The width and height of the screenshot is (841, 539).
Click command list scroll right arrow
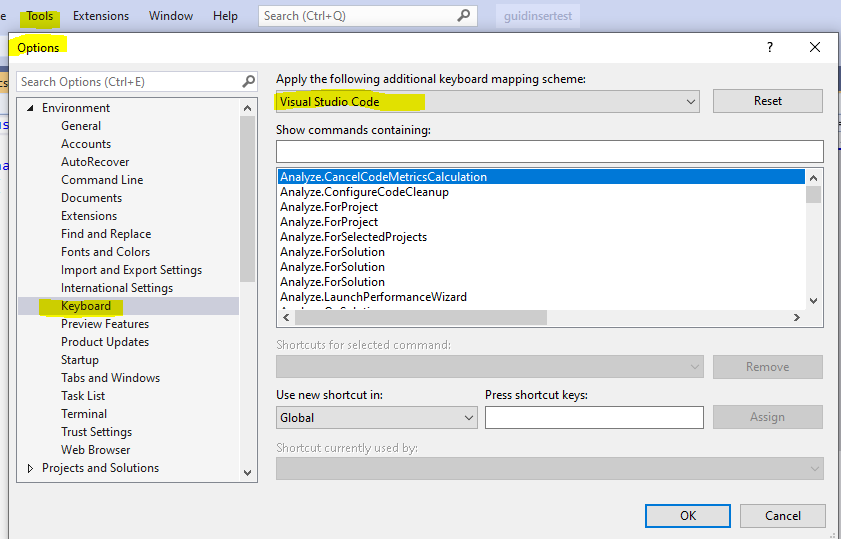[797, 318]
